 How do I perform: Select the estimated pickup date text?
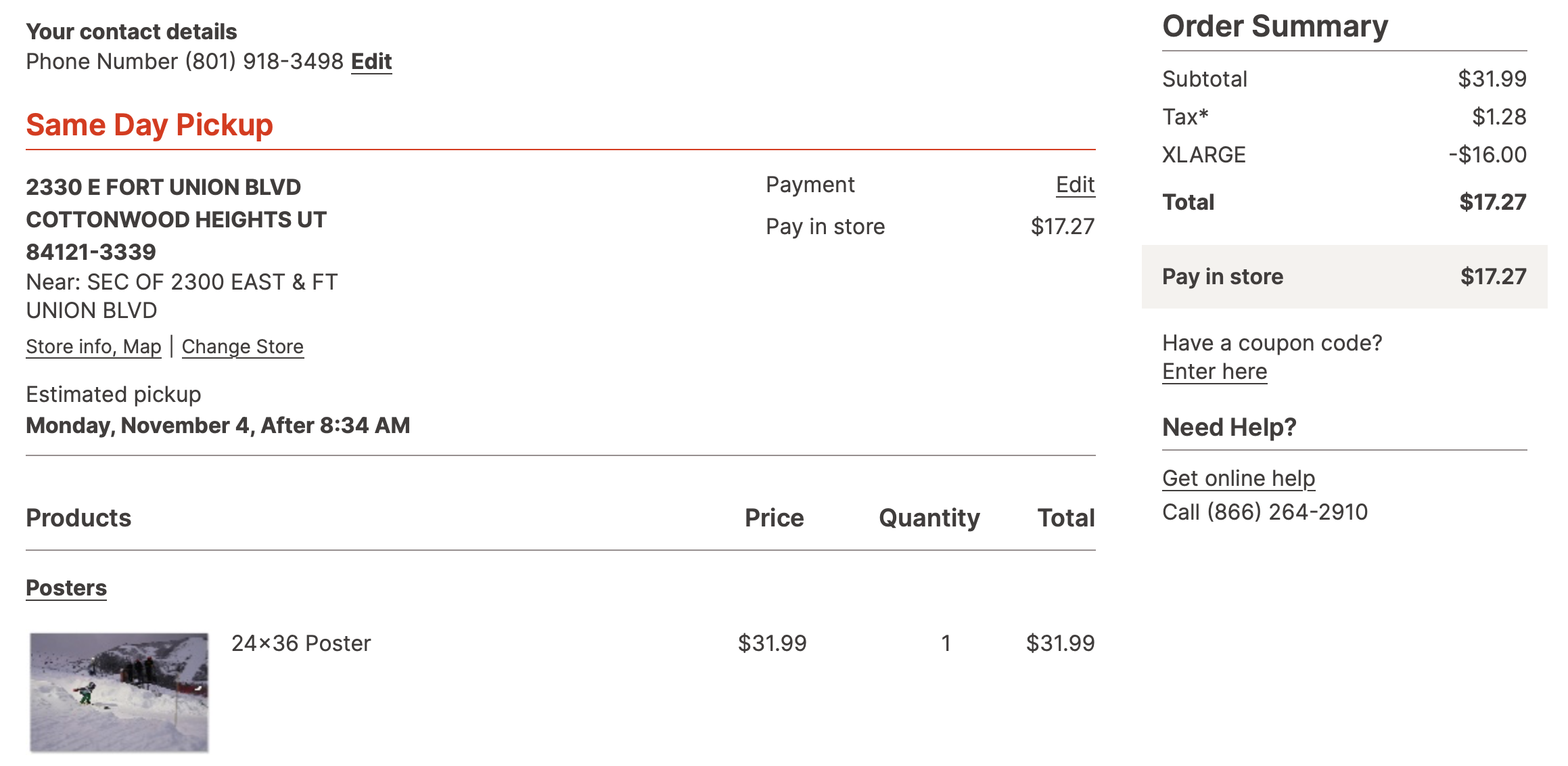pyautogui.click(x=218, y=426)
